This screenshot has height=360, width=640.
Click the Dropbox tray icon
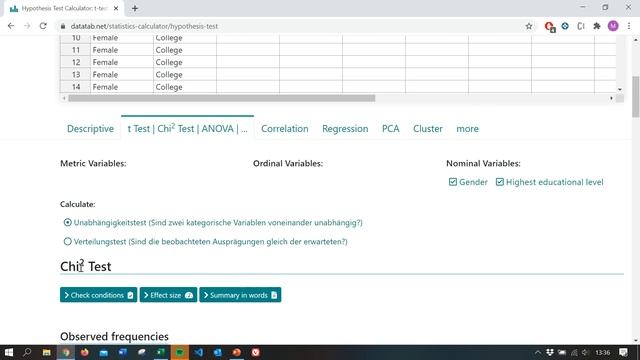[x=550, y=352]
